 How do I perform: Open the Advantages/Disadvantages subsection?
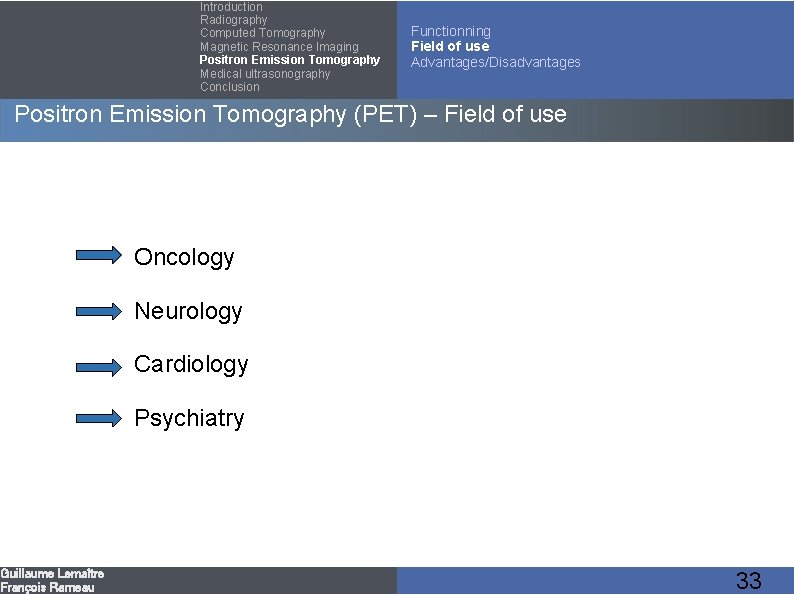495,62
